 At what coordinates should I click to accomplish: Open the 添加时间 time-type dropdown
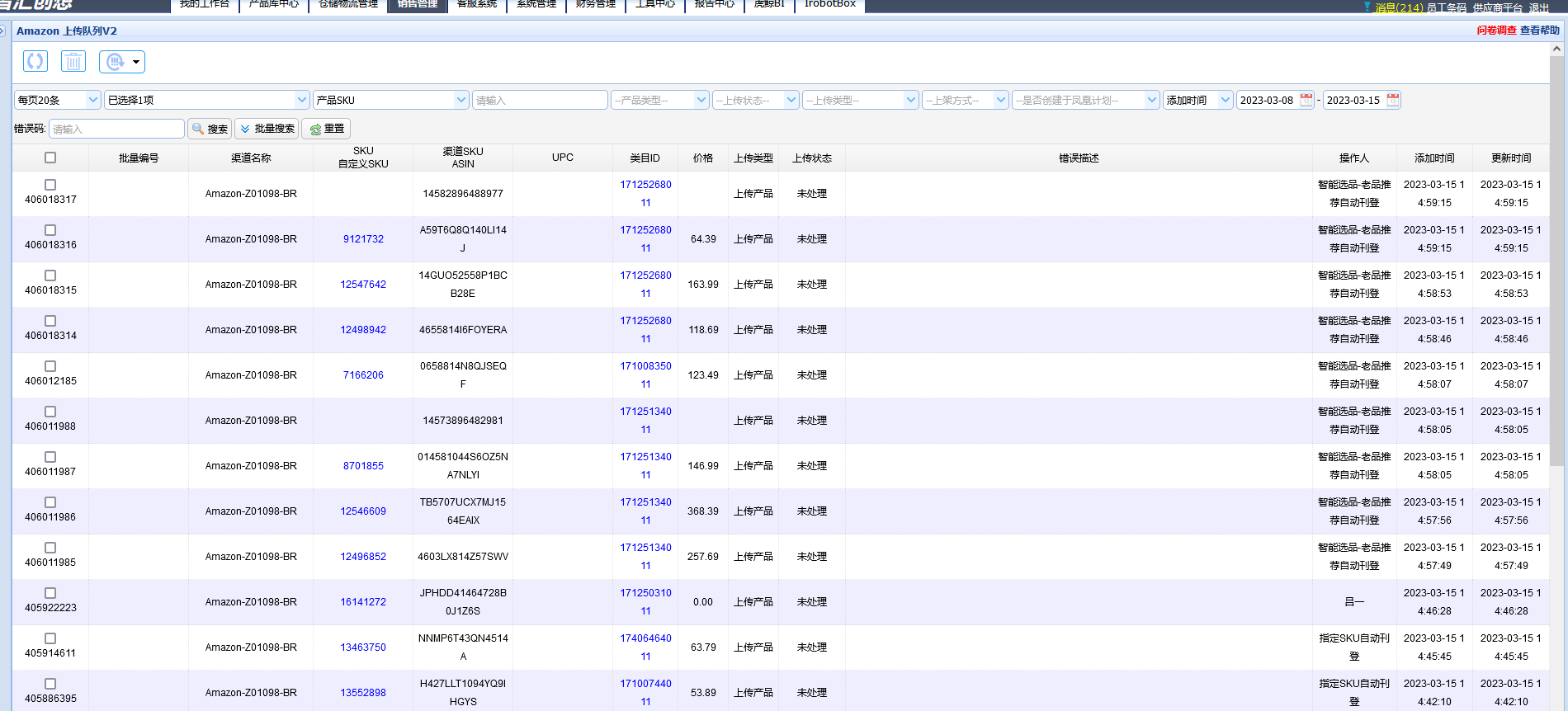(1197, 100)
